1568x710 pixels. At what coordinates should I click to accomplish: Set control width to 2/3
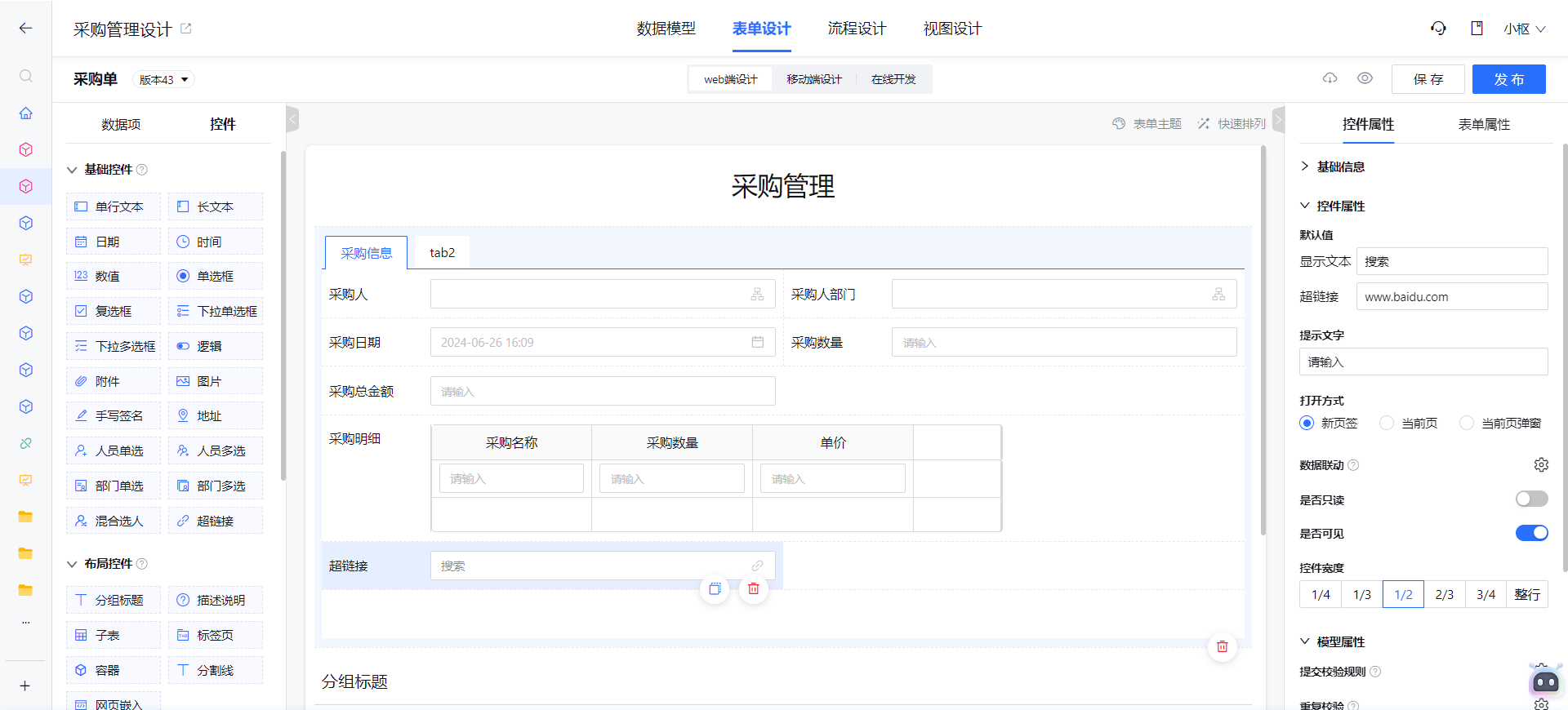1445,594
